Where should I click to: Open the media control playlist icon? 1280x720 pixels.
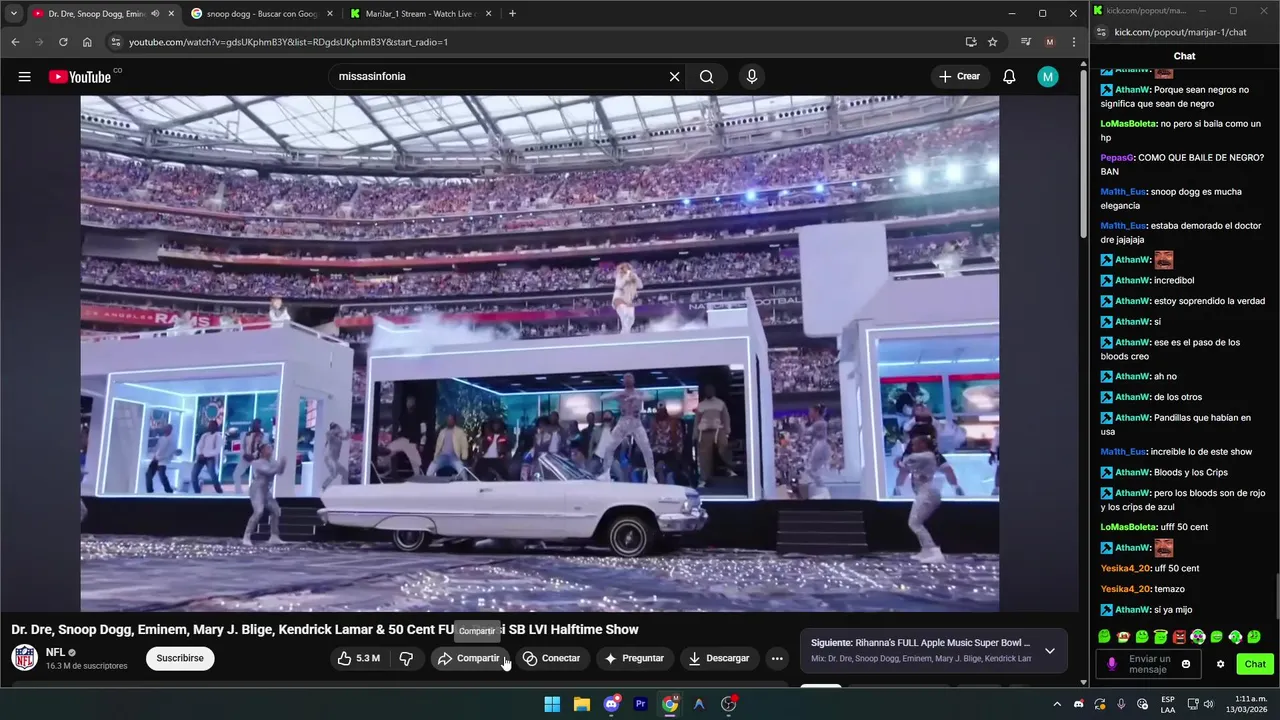click(x=1026, y=42)
